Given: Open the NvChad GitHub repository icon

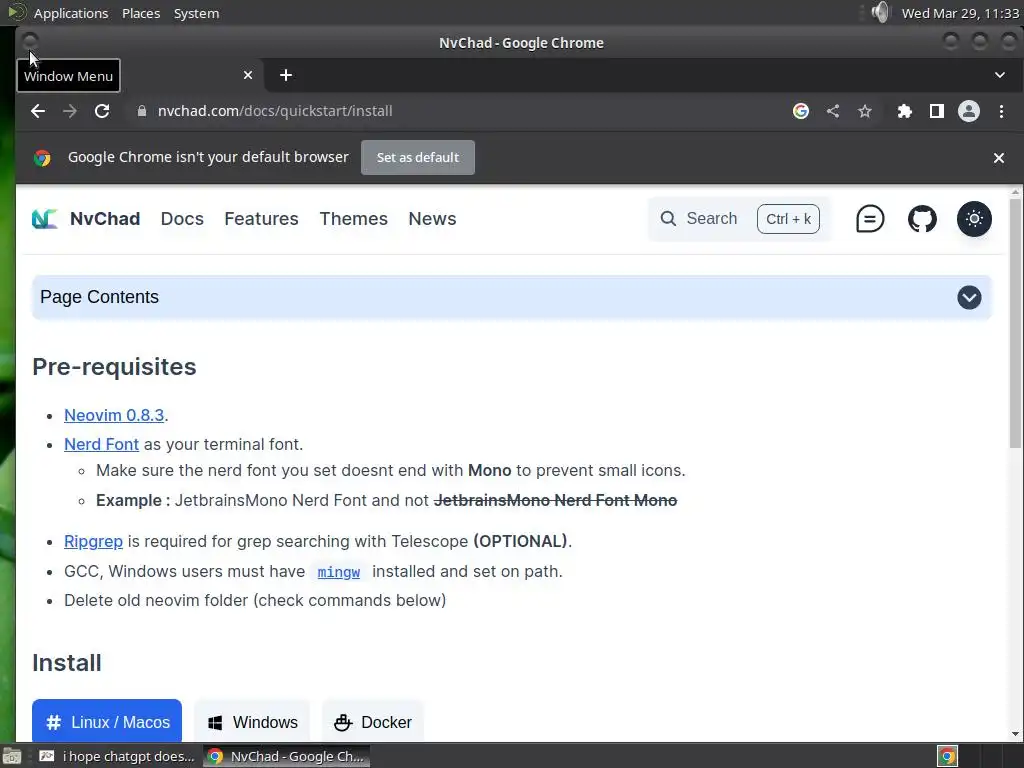Looking at the screenshot, I should pyautogui.click(x=922, y=219).
